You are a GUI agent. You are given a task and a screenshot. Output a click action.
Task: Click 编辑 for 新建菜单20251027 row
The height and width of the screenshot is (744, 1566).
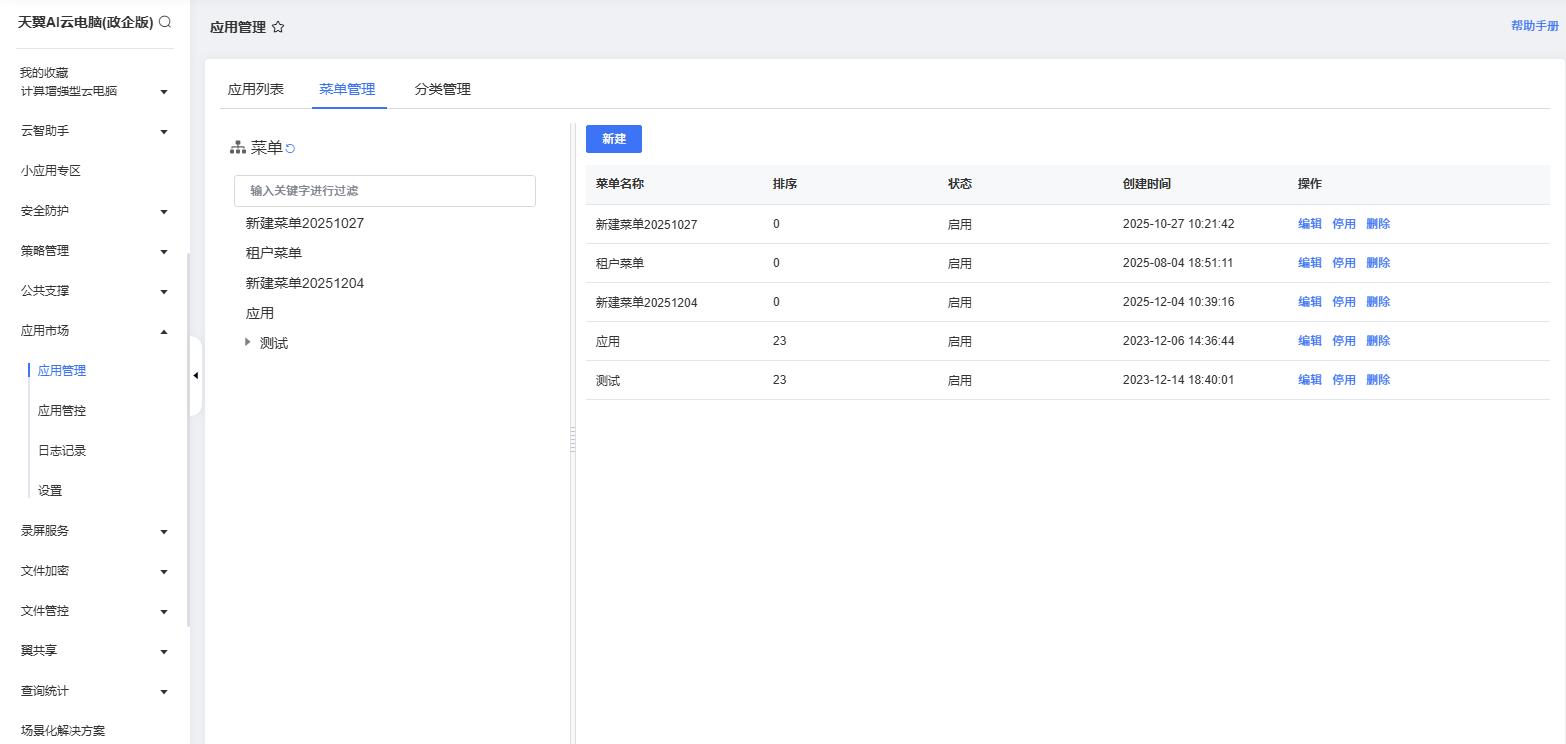(1310, 224)
